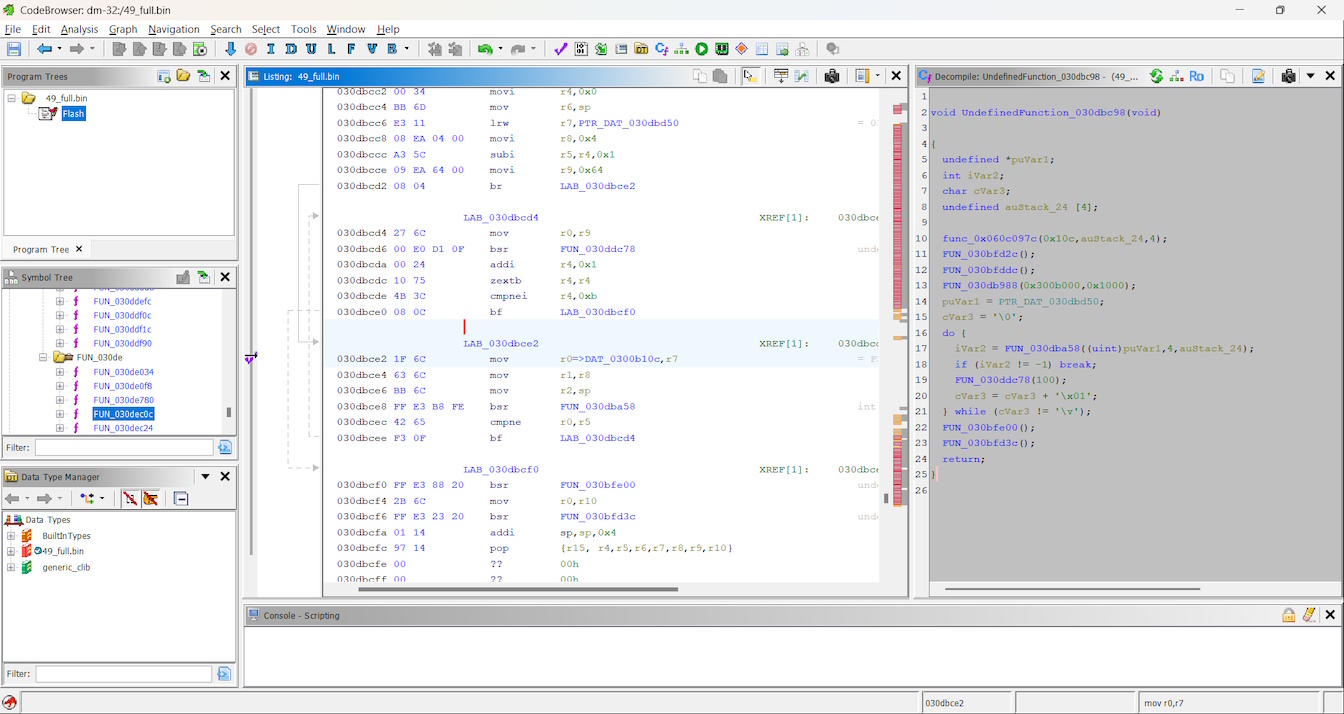Click the Save program icon in toolbar

(14, 49)
